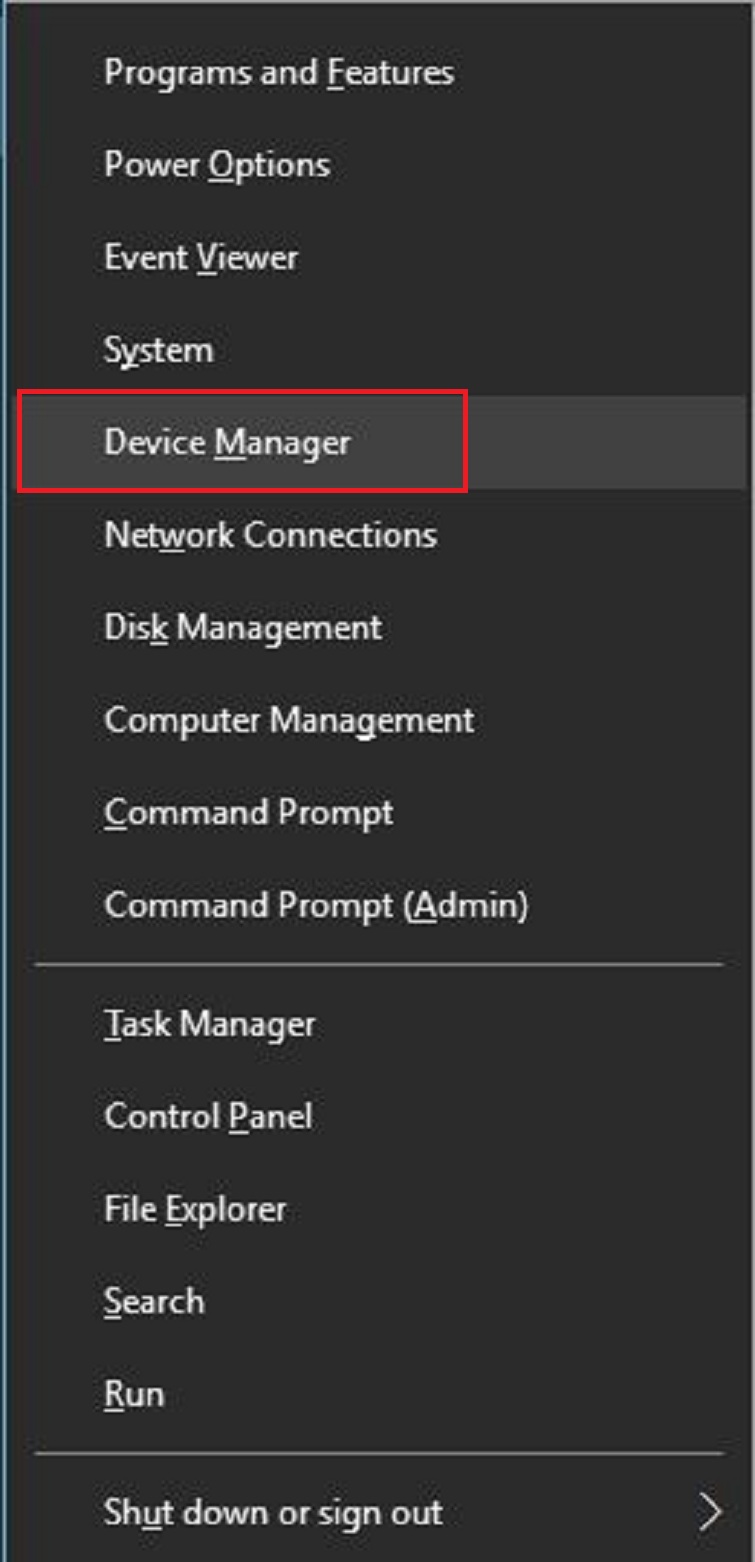Open the Run dialog
Screen dimensions: 755x1562
point(134,1394)
